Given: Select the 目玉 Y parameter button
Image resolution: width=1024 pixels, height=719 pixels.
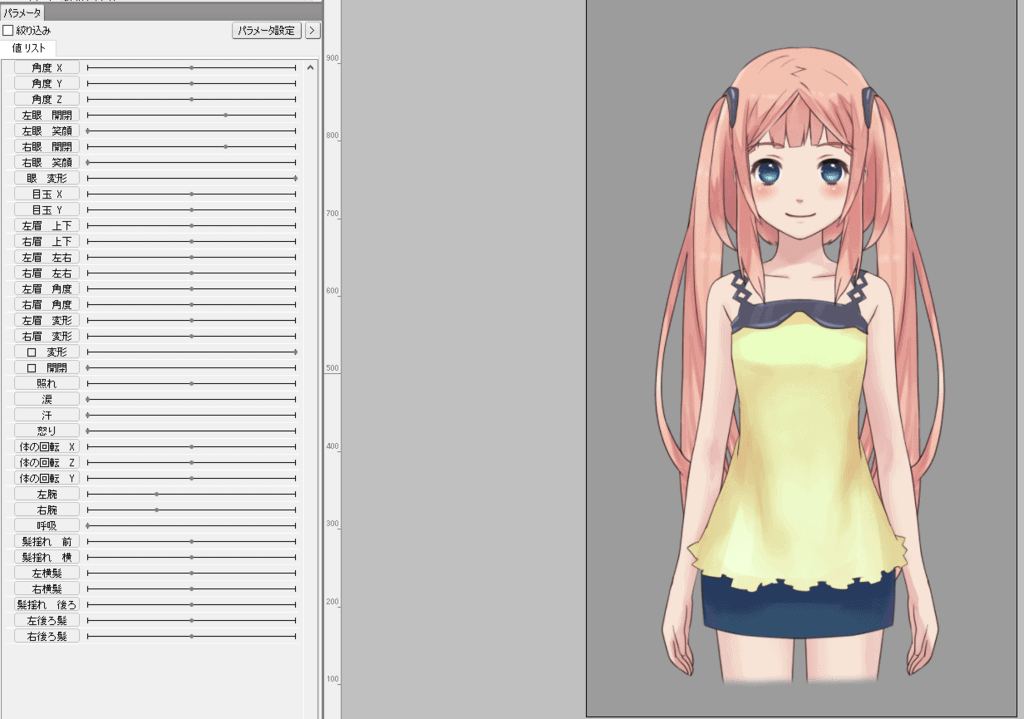Looking at the screenshot, I should pos(47,210).
